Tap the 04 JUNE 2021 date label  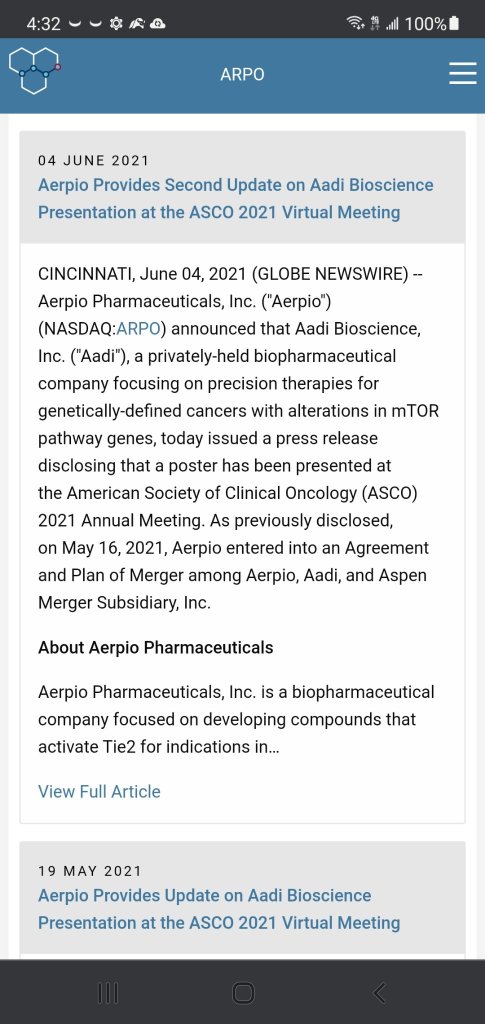coord(93,160)
